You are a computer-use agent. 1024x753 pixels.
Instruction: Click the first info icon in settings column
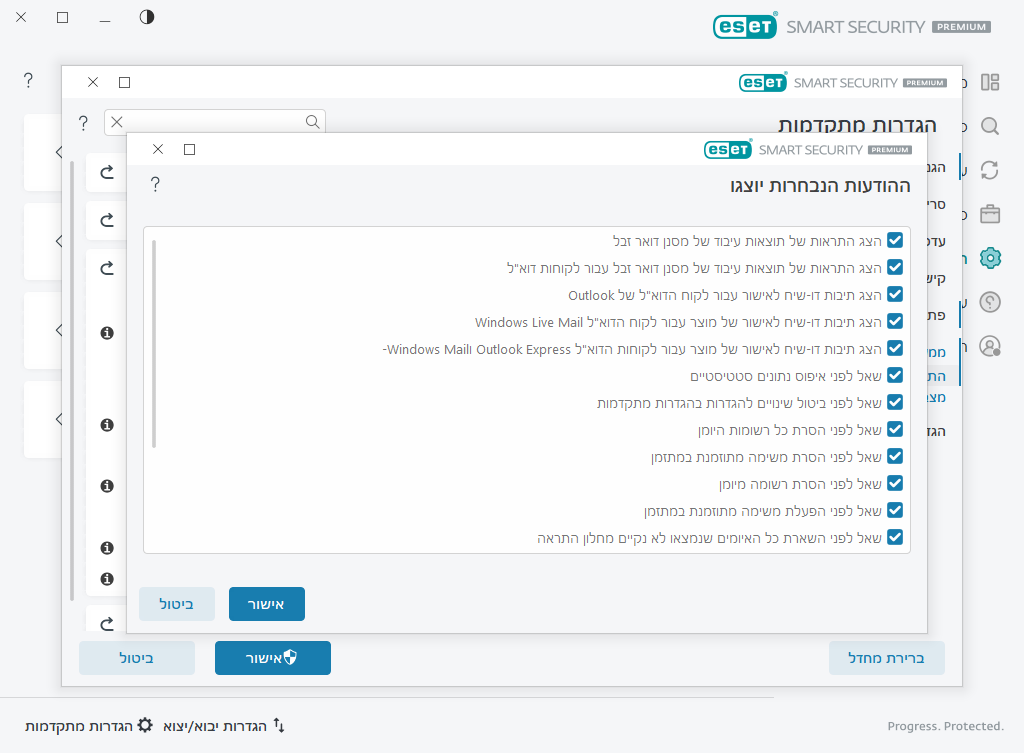pyautogui.click(x=107, y=333)
